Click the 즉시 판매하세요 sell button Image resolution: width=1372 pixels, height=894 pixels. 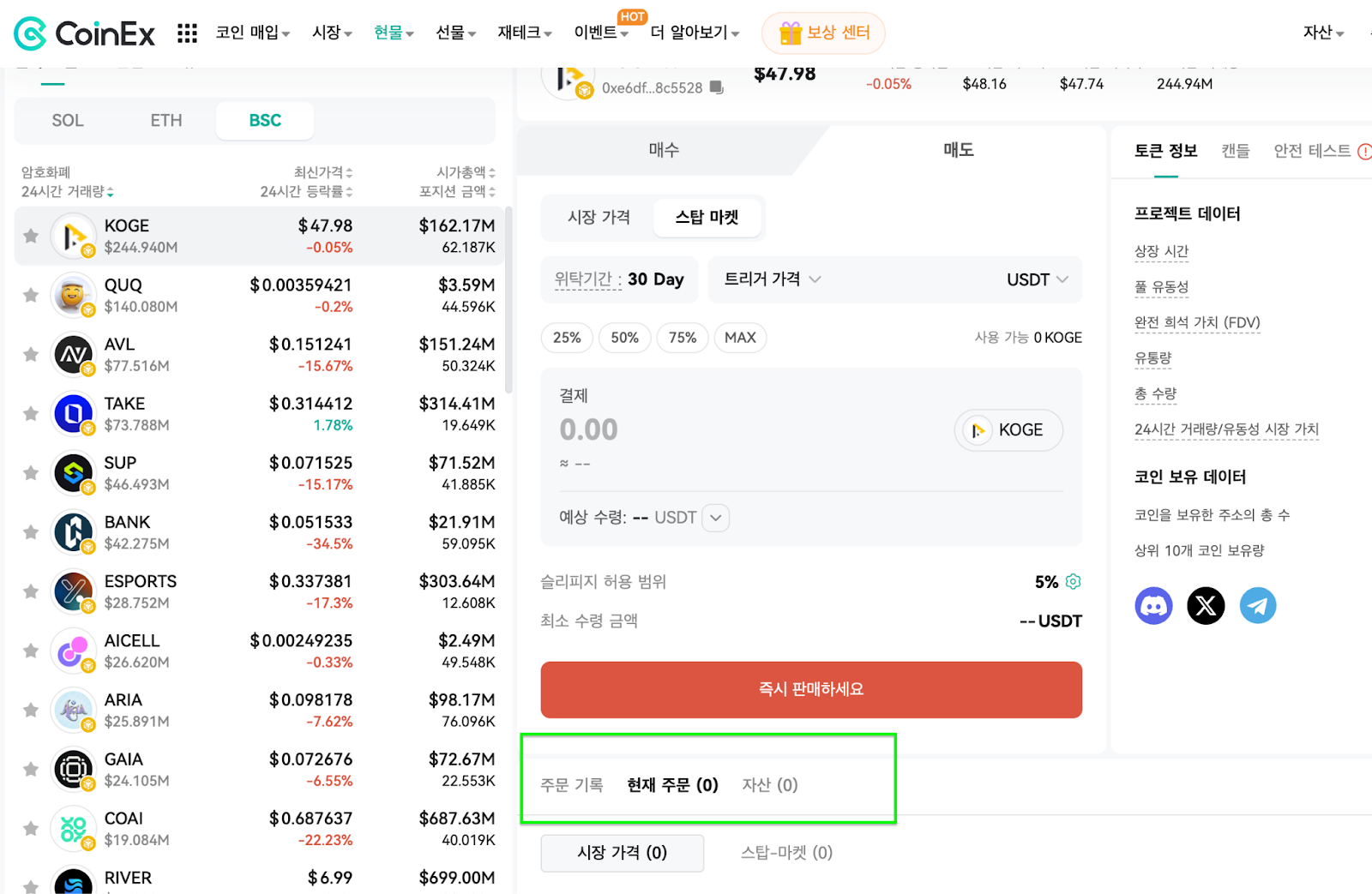(x=810, y=689)
